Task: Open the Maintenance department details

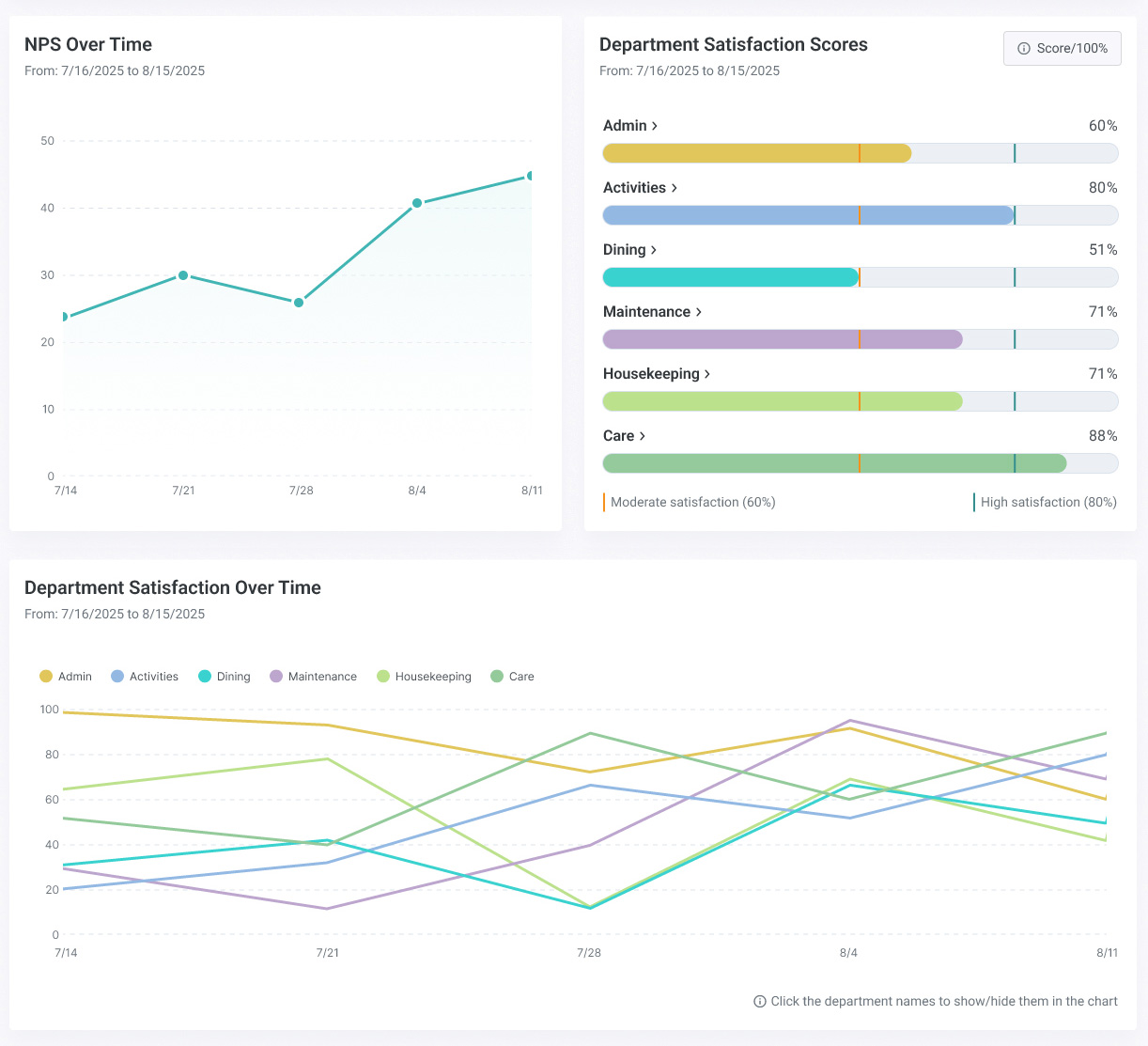Action: coord(653,312)
